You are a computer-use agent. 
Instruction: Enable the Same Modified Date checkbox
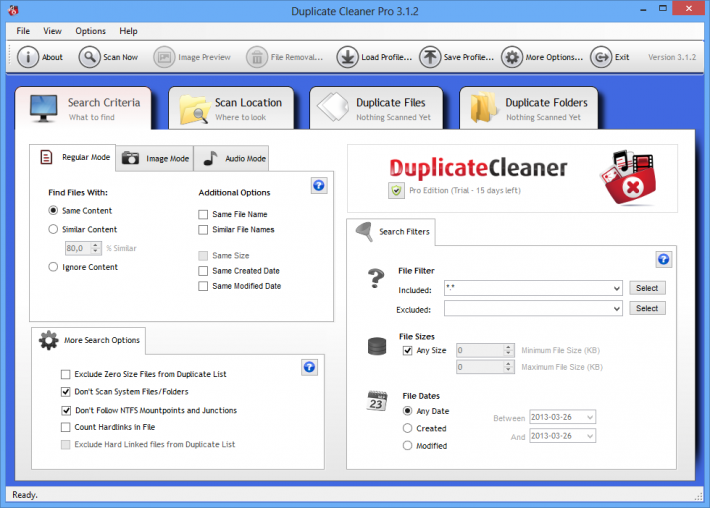(203, 286)
